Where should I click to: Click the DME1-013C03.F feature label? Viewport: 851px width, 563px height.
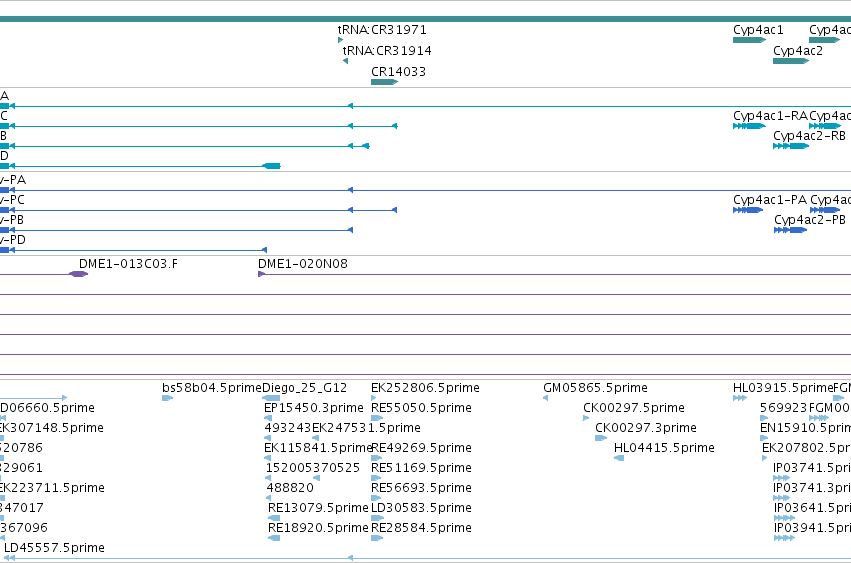tap(128, 264)
